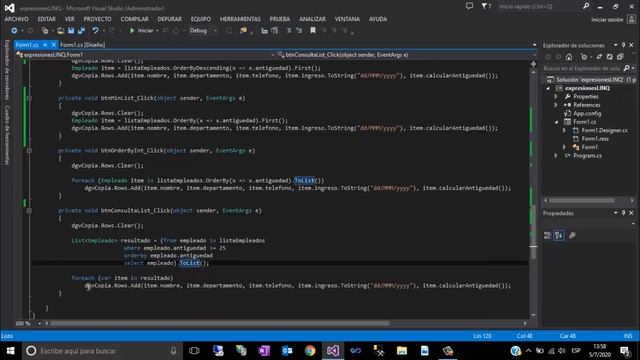Select Form1.resx in Solution Explorer
Viewport: 640px width, 360px height.
pyautogui.click(x=595, y=139)
